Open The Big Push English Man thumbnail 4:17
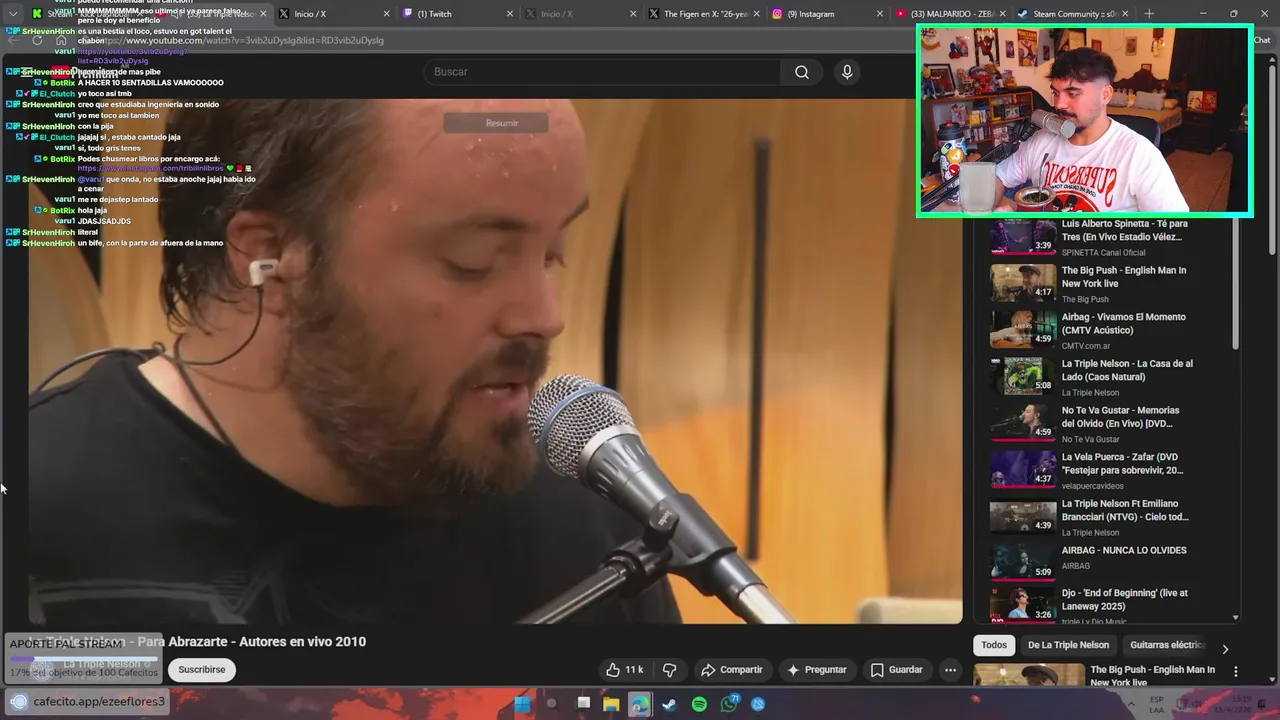Screen dimensions: 1280x720 (1023, 283)
